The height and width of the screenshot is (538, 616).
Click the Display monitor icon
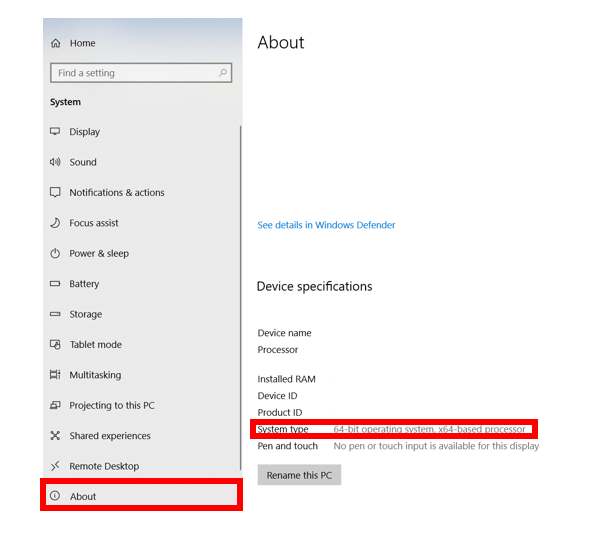tap(55, 132)
